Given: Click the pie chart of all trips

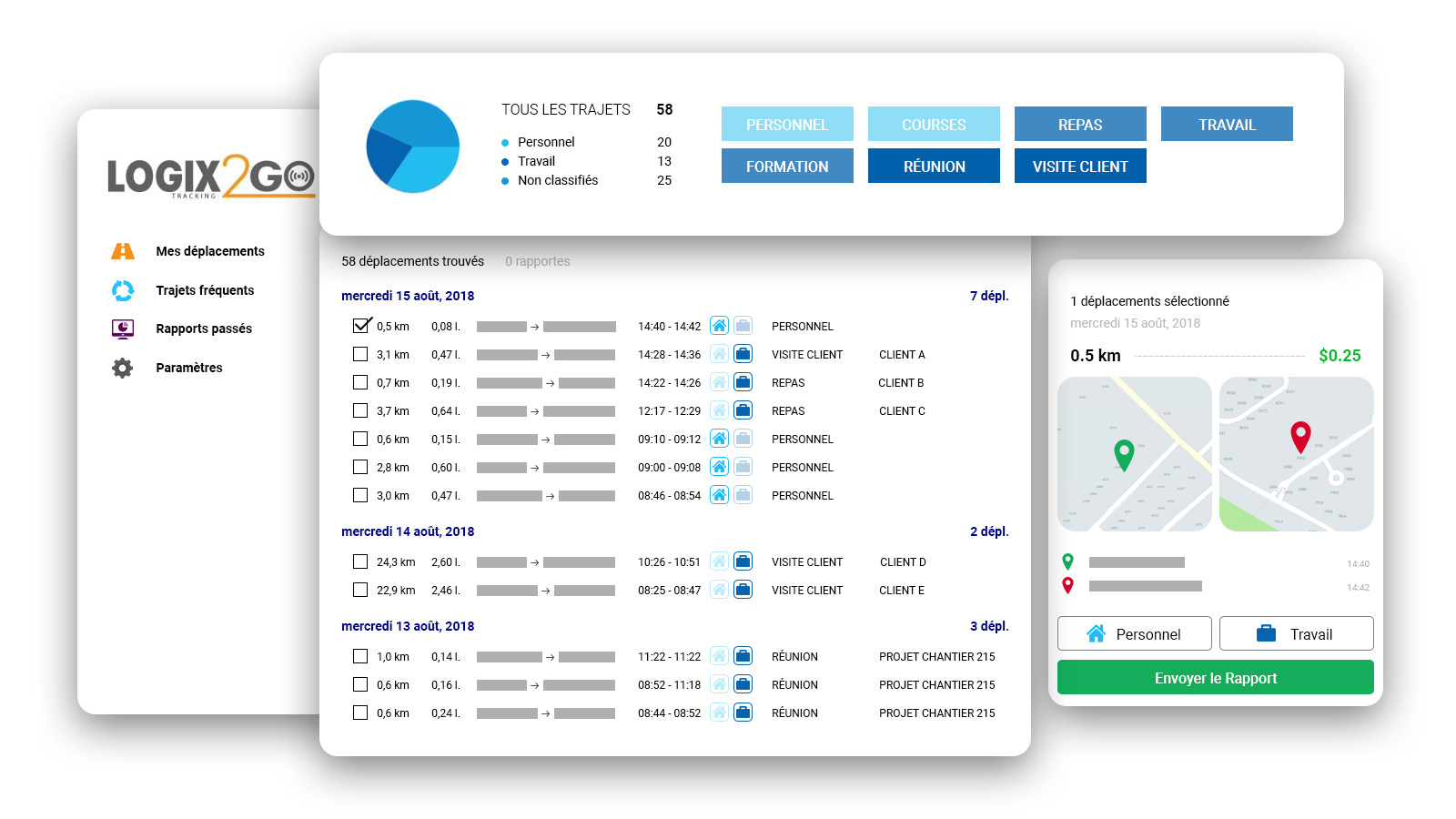Looking at the screenshot, I should pos(412,147).
